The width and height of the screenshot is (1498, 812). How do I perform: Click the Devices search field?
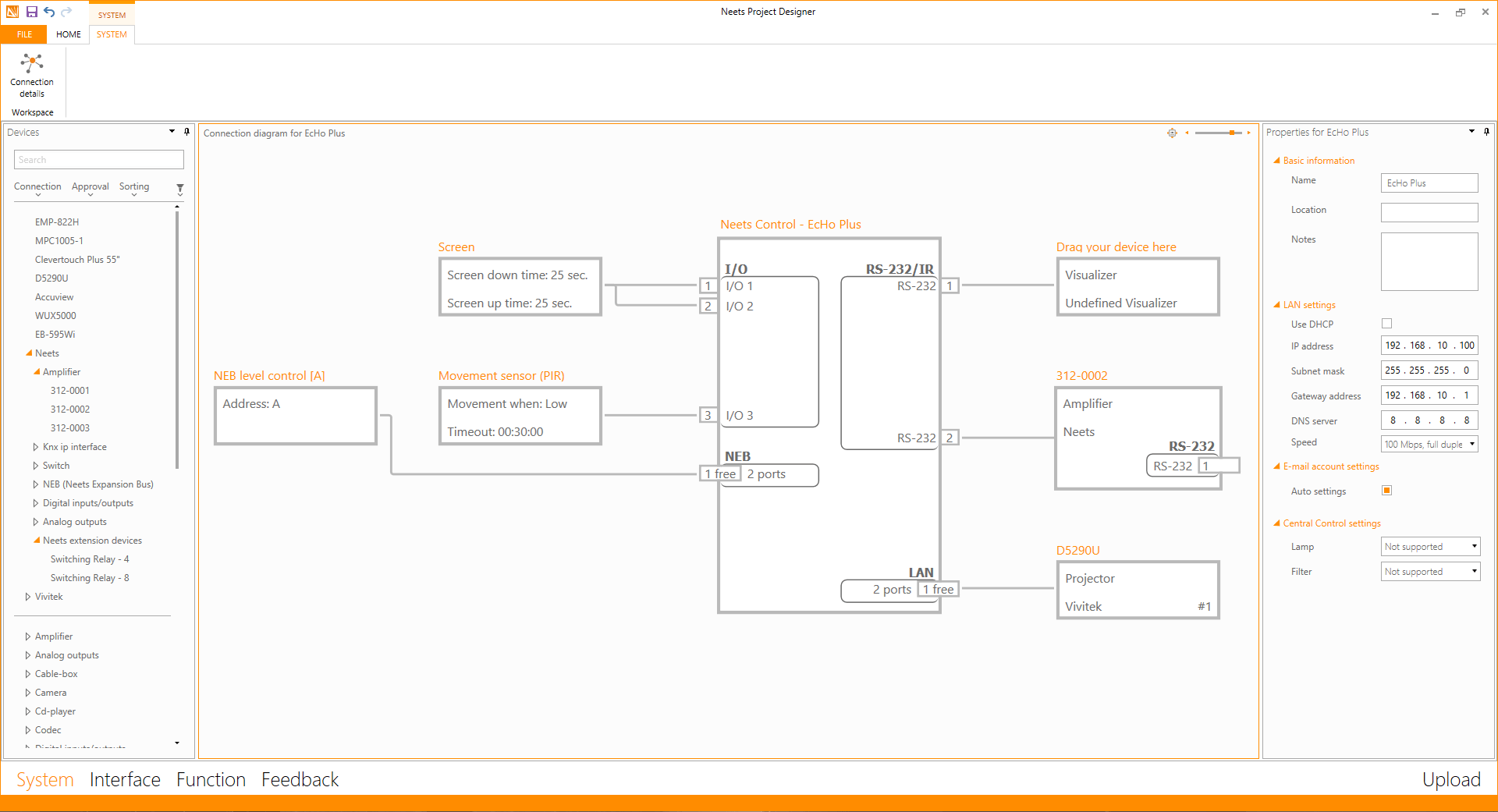click(x=99, y=160)
